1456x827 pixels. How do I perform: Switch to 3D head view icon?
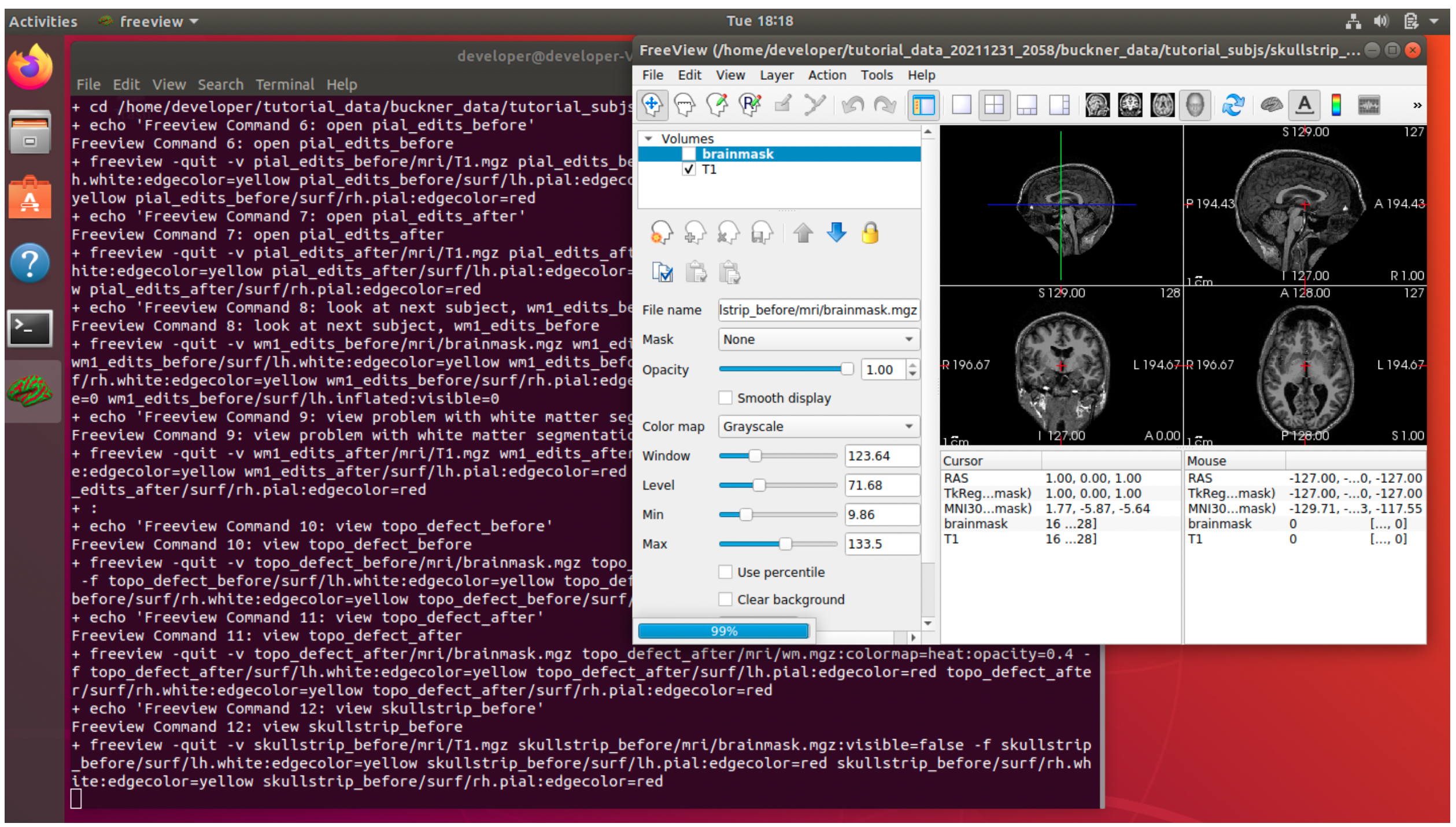(x=1194, y=105)
